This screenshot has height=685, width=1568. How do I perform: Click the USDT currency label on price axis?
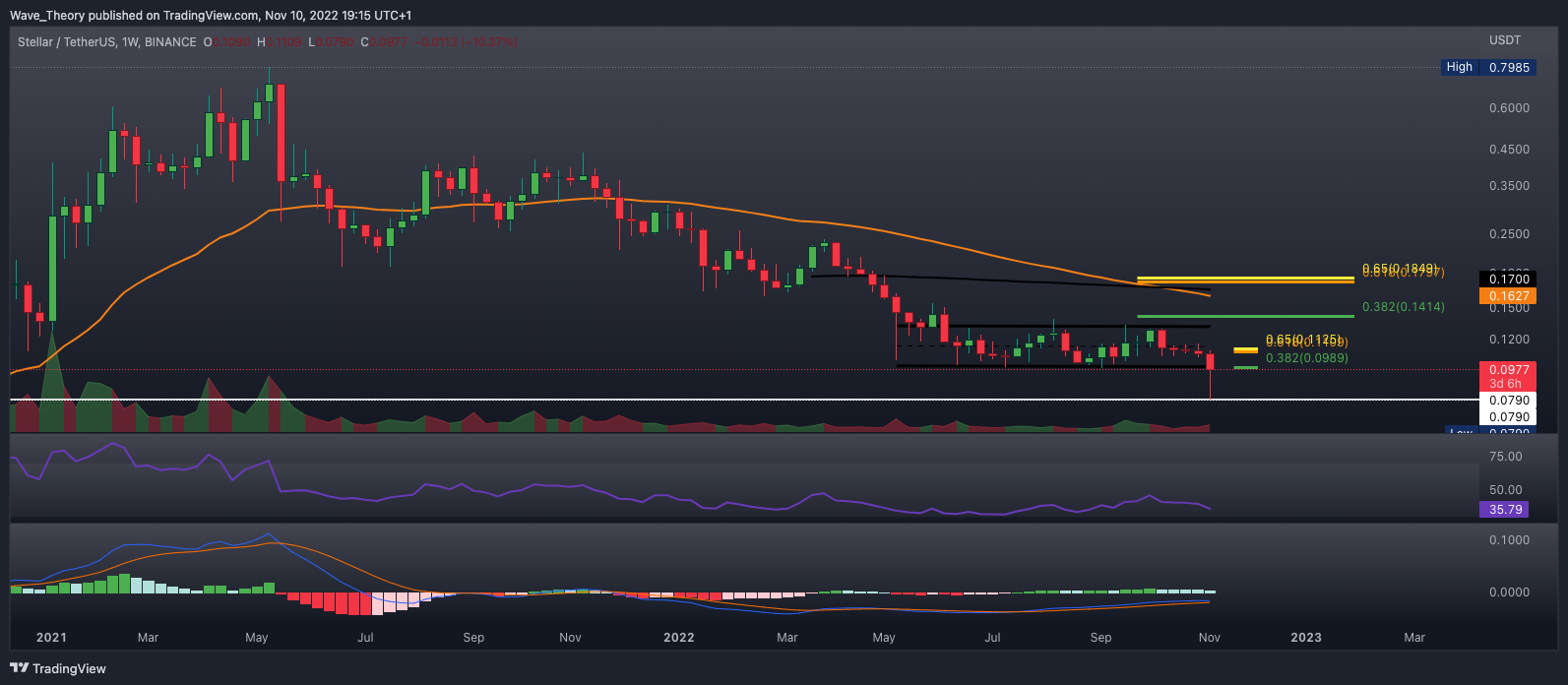coord(1505,40)
